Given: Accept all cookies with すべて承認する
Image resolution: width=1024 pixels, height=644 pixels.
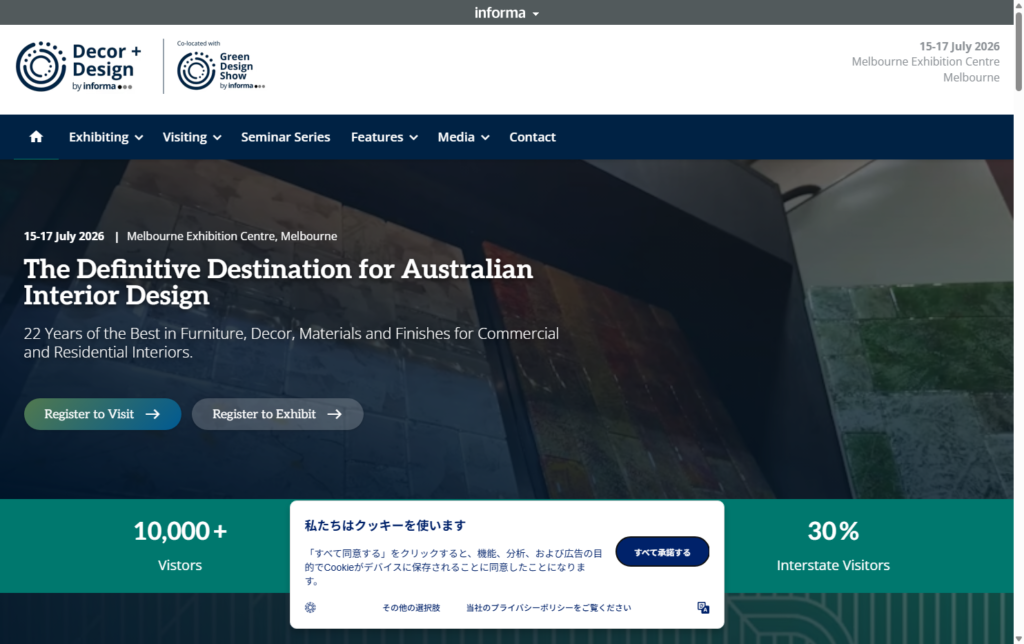Looking at the screenshot, I should 662,551.
